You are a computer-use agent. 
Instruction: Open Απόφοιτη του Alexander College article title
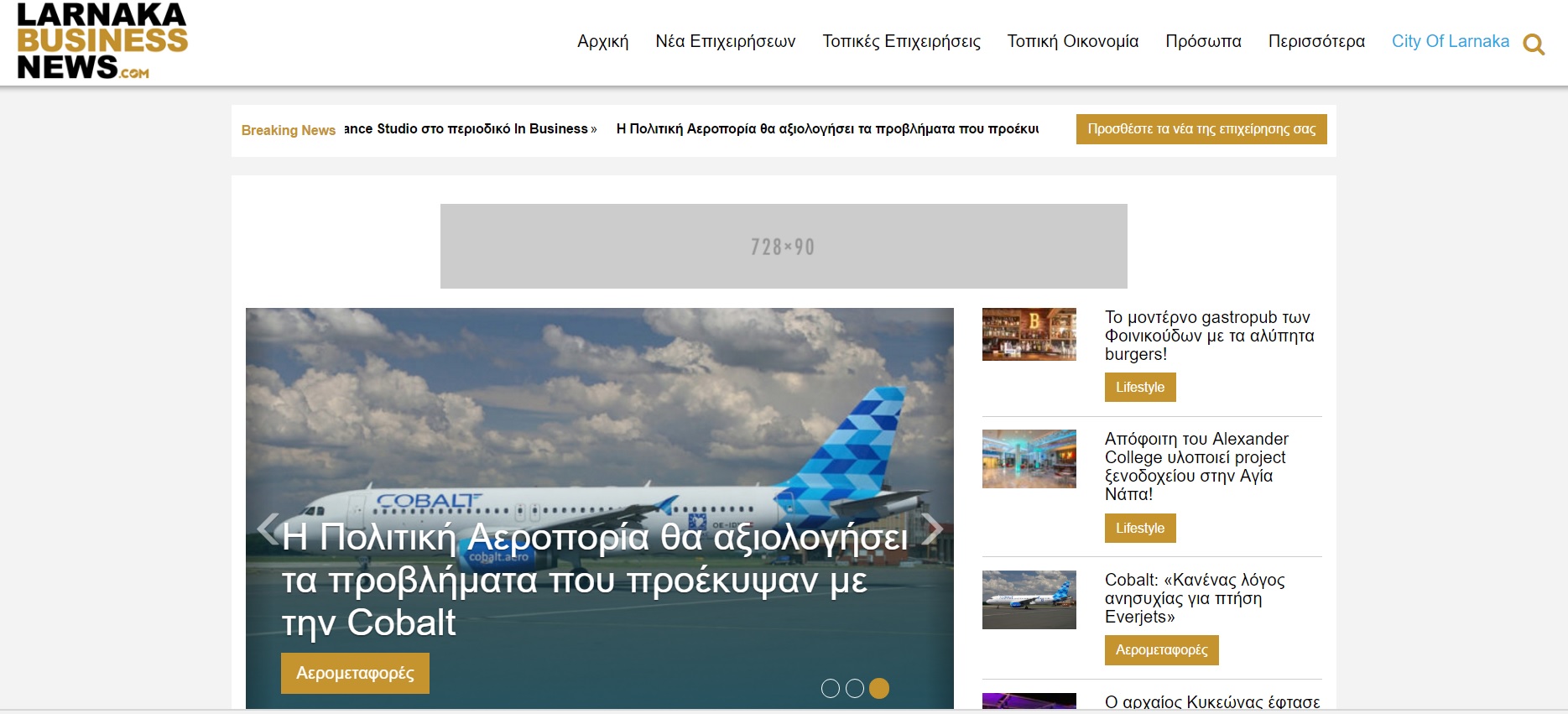(1196, 466)
